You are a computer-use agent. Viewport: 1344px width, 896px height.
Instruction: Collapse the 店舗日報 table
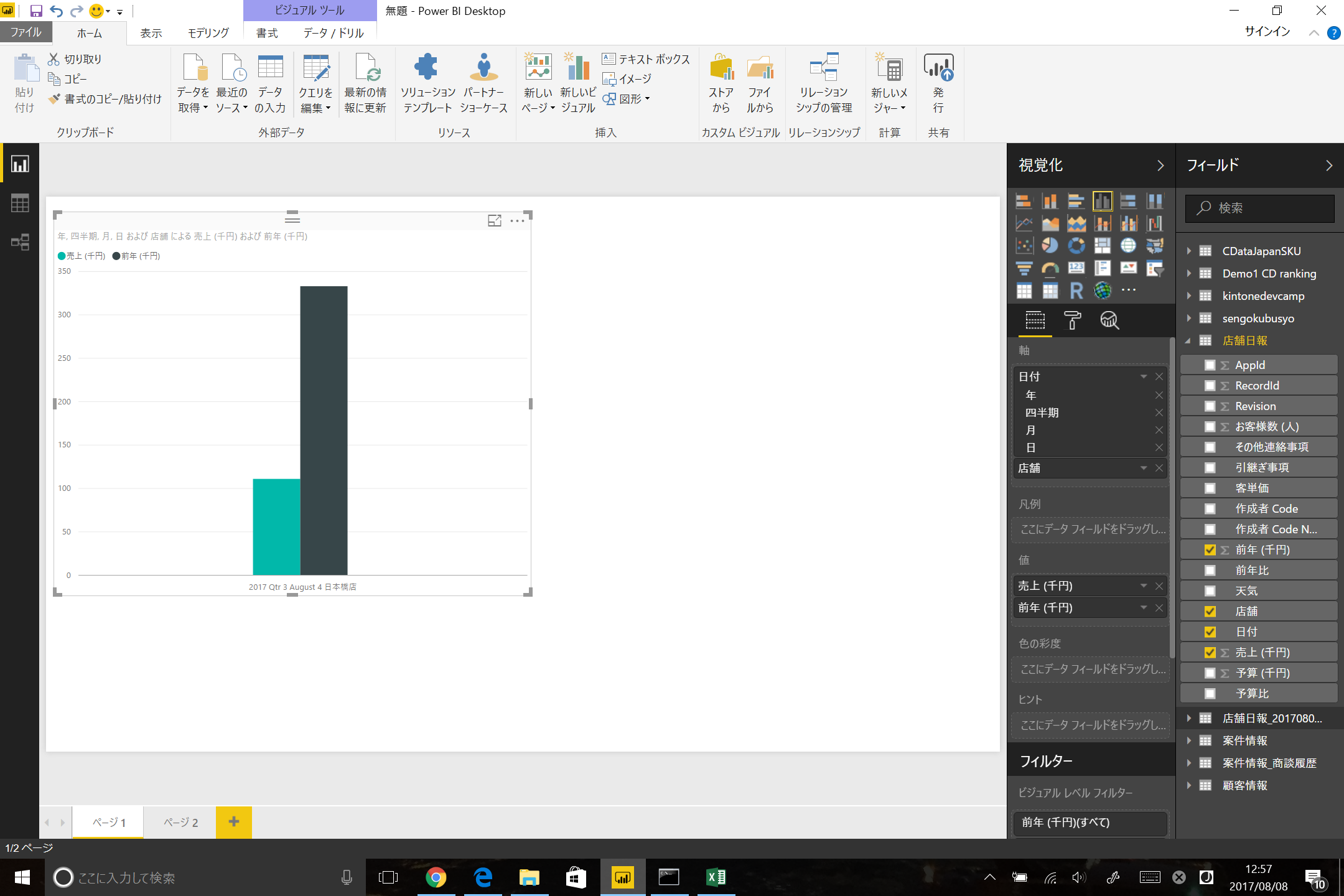click(x=1189, y=340)
